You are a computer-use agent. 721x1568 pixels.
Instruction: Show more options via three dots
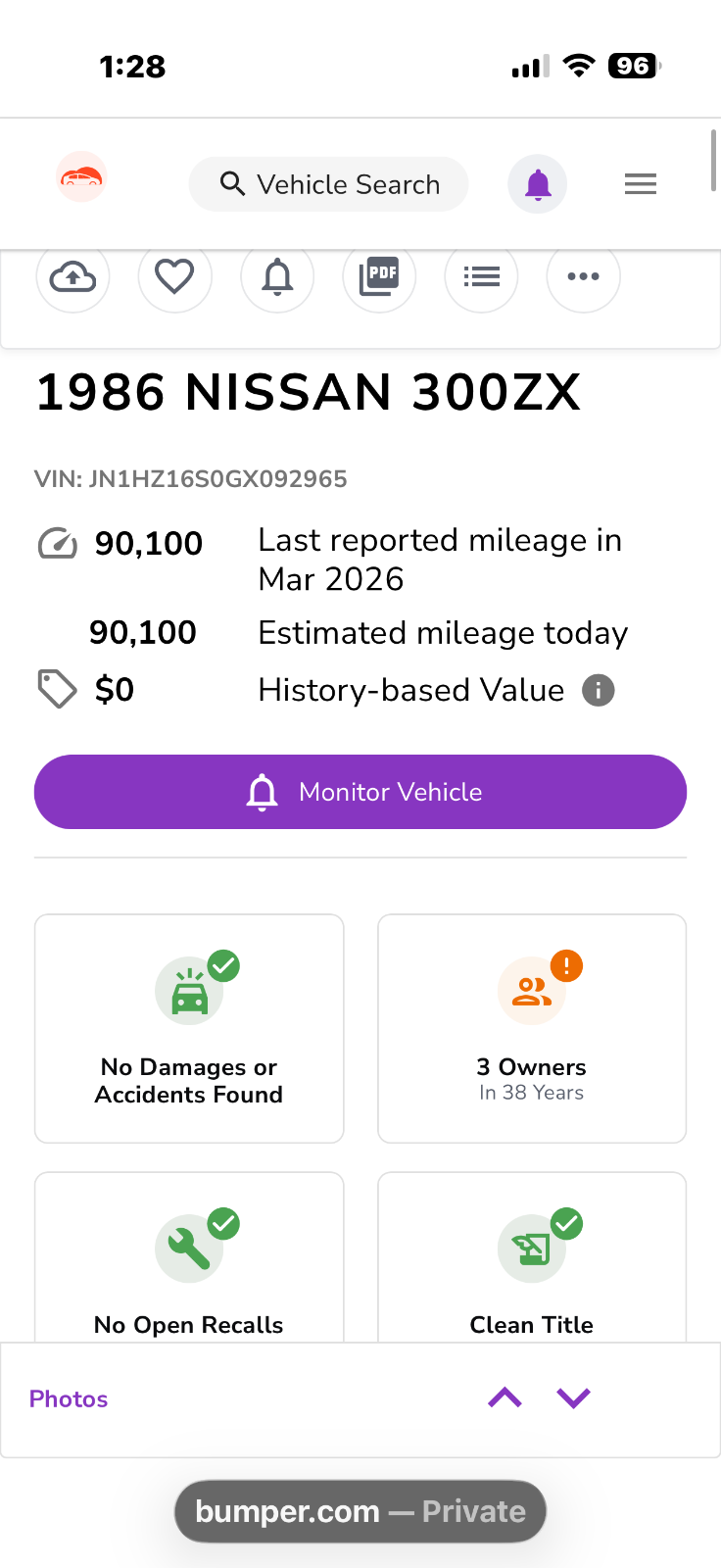pyautogui.click(x=583, y=277)
